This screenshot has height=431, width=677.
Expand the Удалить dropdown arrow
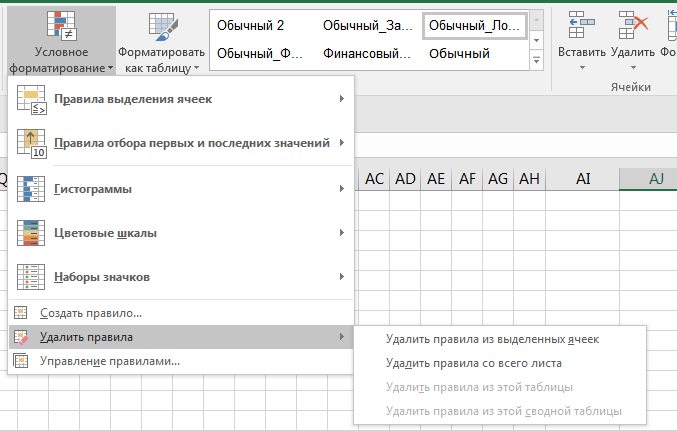pos(631,69)
